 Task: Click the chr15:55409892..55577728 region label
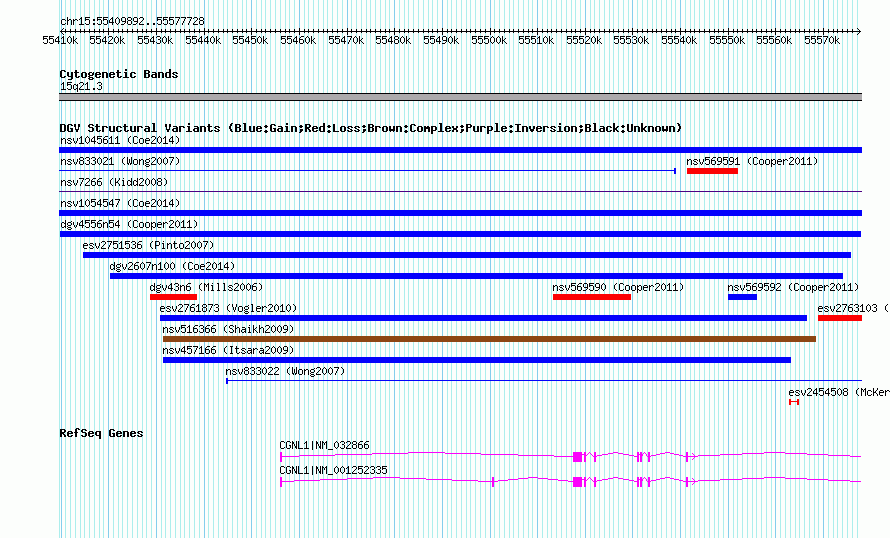click(x=132, y=21)
